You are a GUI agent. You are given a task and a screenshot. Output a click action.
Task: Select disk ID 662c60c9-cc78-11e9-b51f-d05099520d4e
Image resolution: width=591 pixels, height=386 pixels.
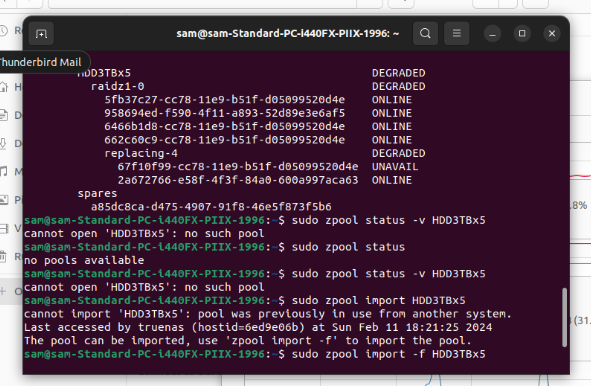(225, 140)
